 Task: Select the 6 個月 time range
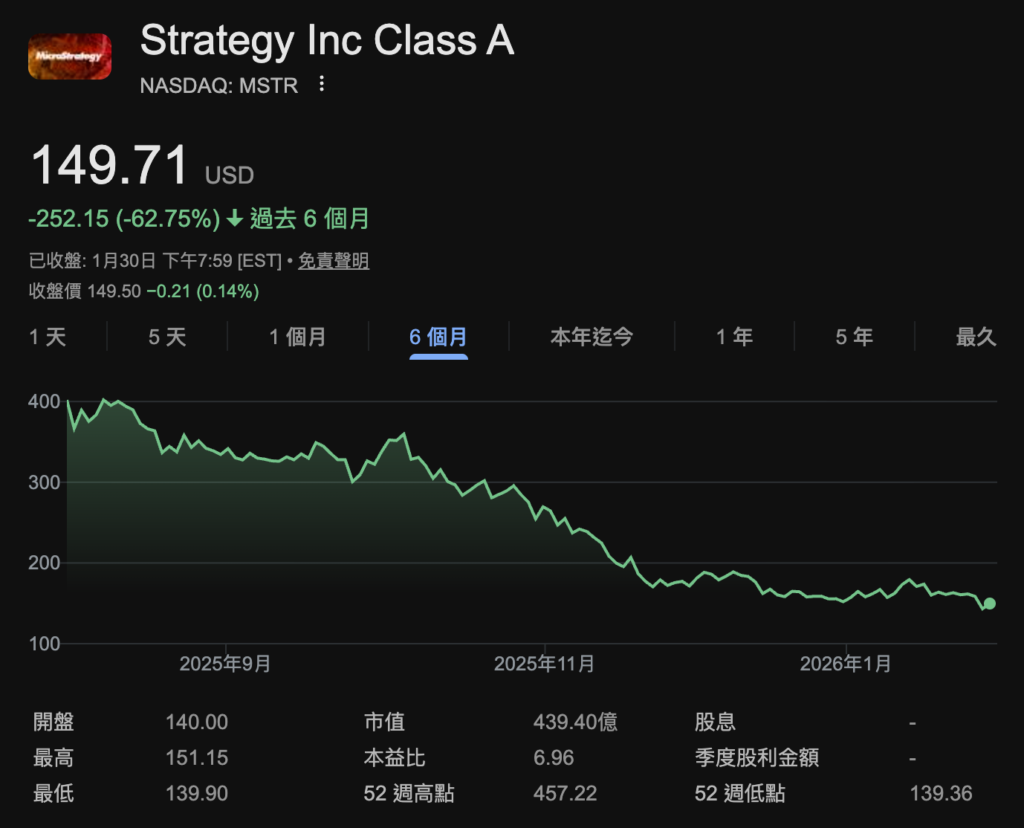click(438, 337)
